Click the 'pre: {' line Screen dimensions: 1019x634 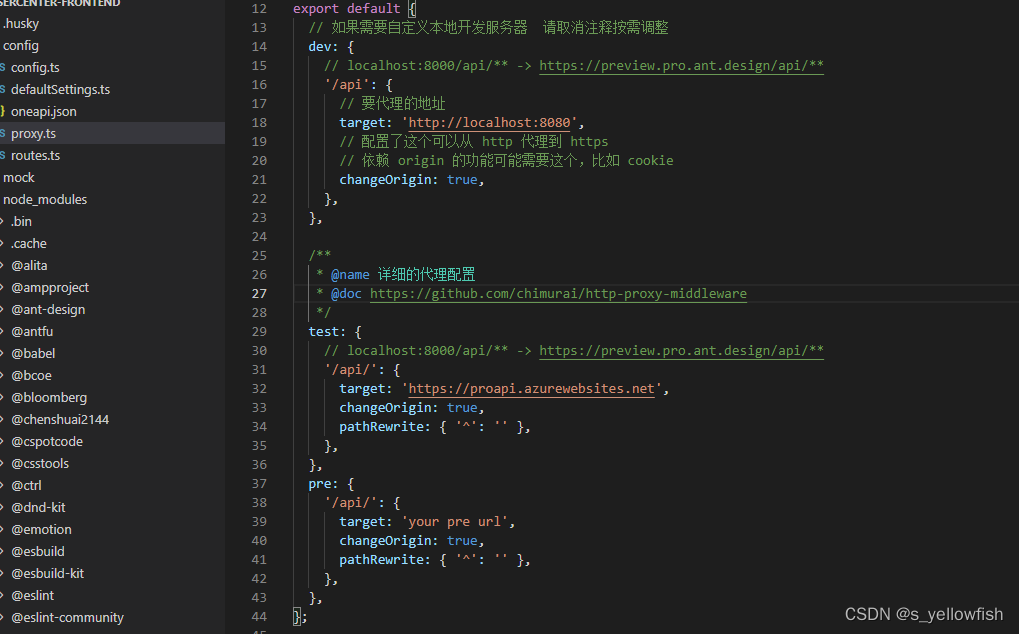(331, 484)
